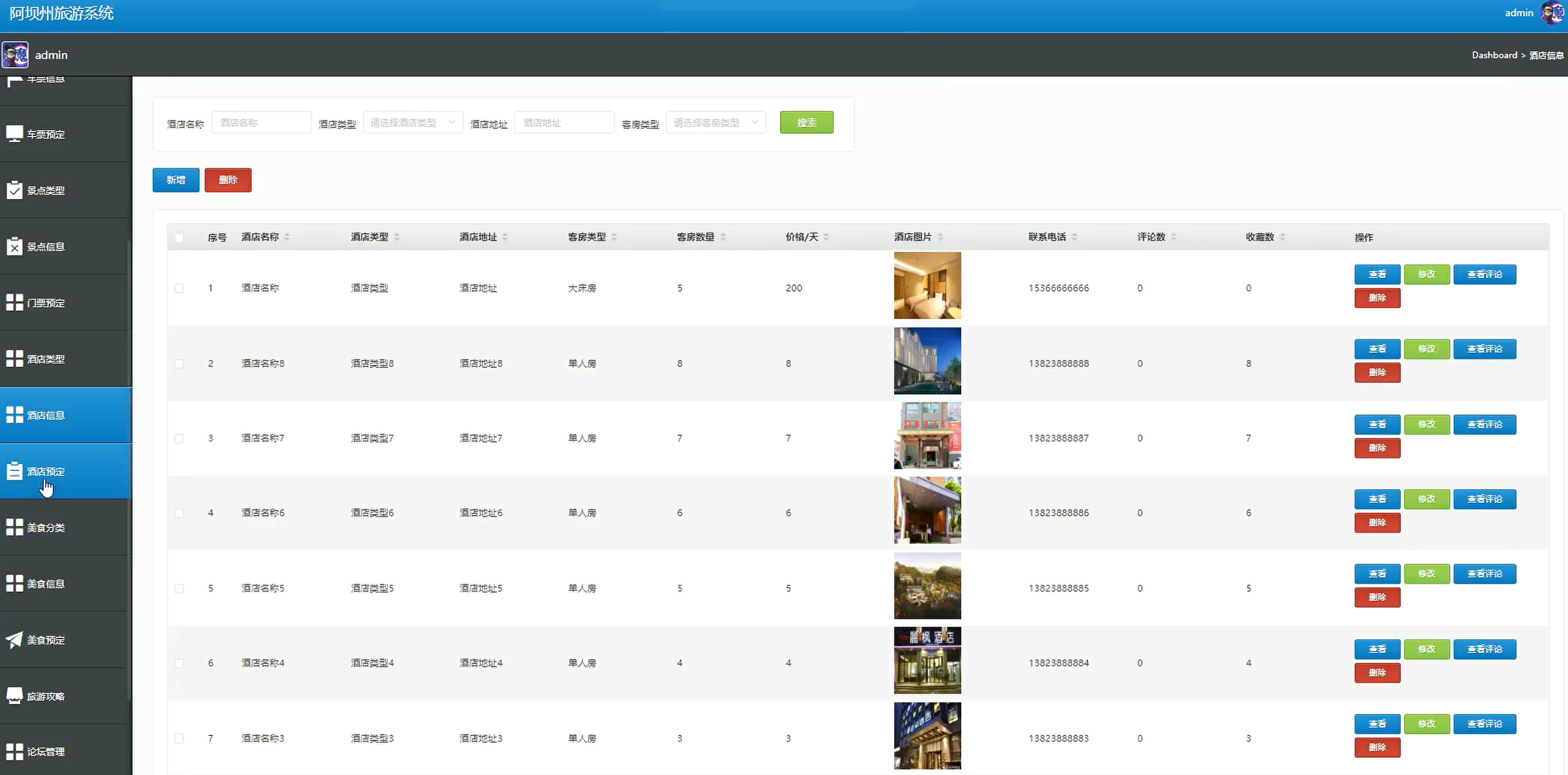Viewport: 1568px width, 775px height.
Task: Click the Dashboard breadcrumb link
Action: [x=1494, y=55]
